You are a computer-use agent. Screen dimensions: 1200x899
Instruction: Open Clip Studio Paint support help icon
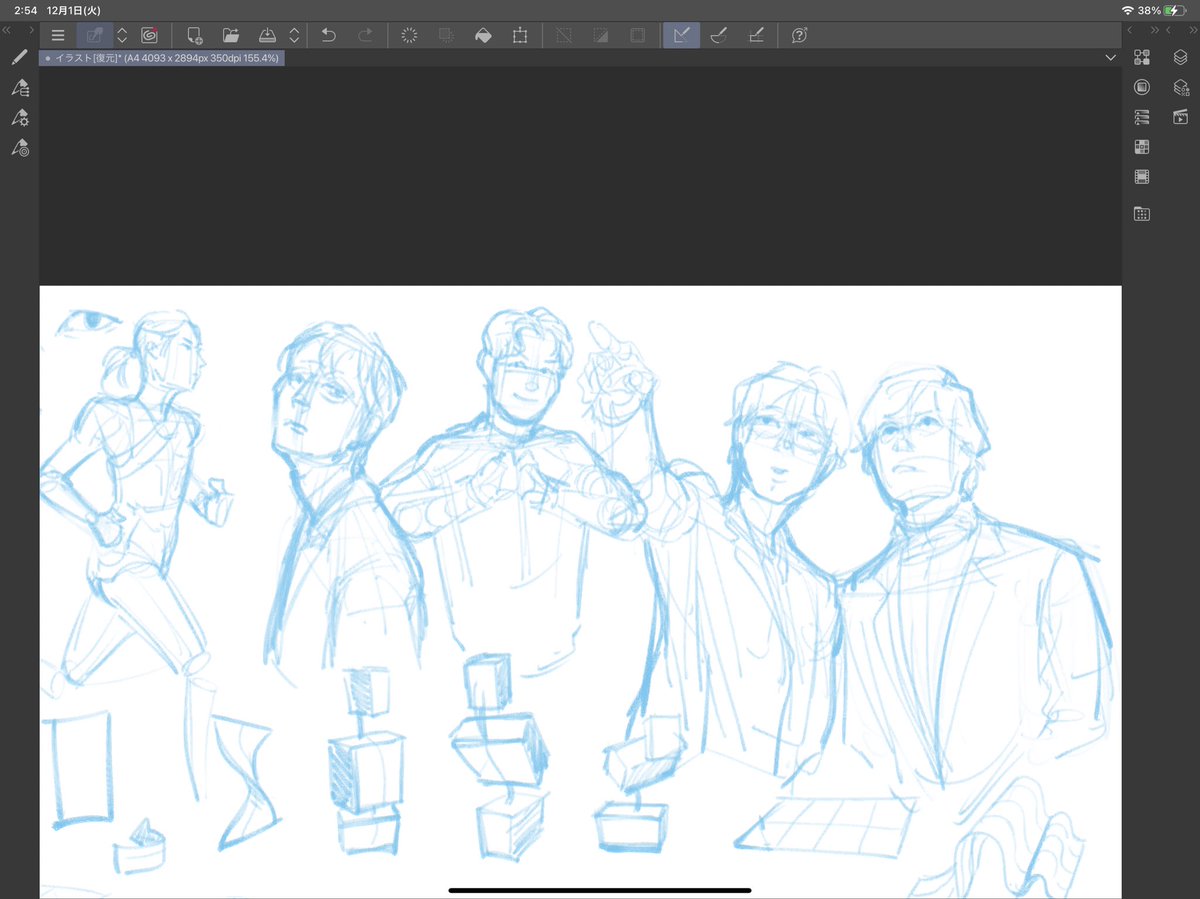(x=799, y=35)
